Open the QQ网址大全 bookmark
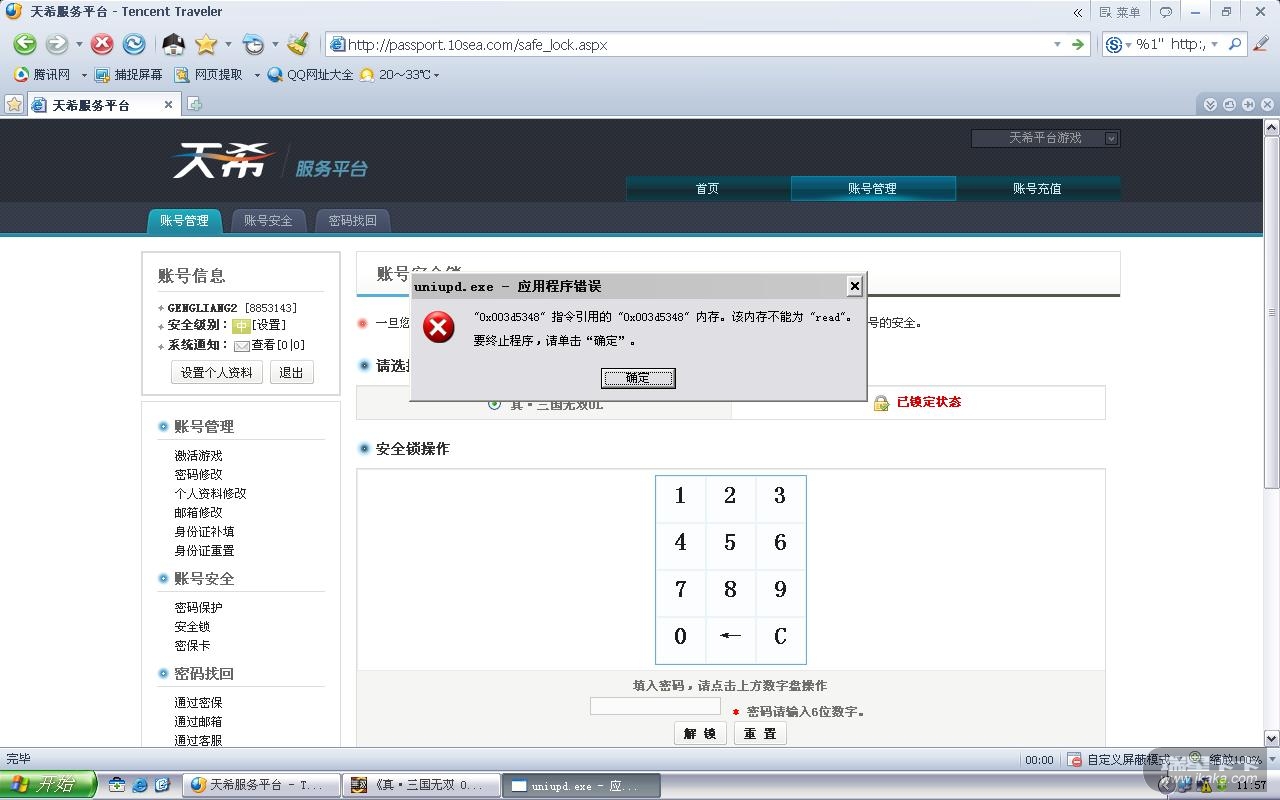This screenshot has width=1280, height=800. coord(310,75)
